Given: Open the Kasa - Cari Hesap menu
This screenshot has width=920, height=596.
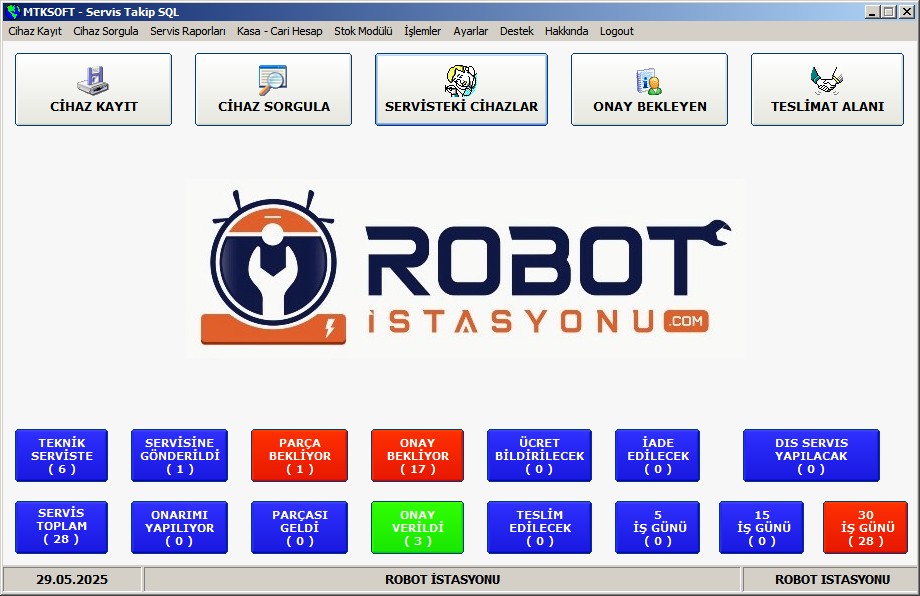Looking at the screenshot, I should coord(279,31).
